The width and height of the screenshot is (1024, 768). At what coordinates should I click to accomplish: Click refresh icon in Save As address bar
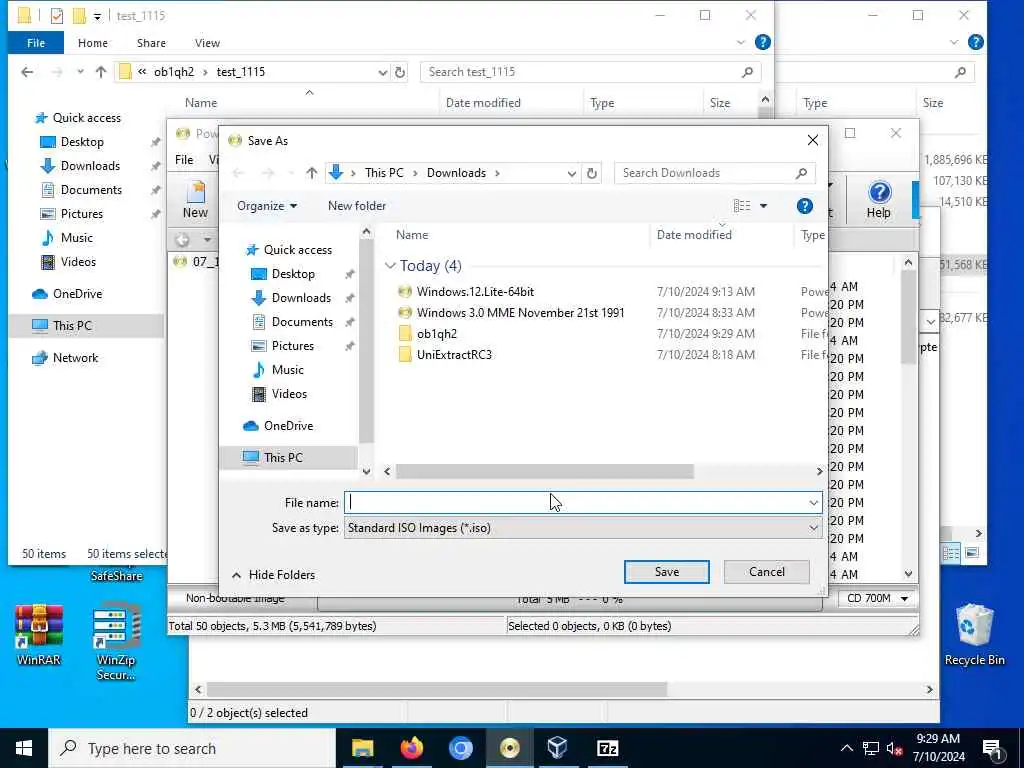pos(592,173)
